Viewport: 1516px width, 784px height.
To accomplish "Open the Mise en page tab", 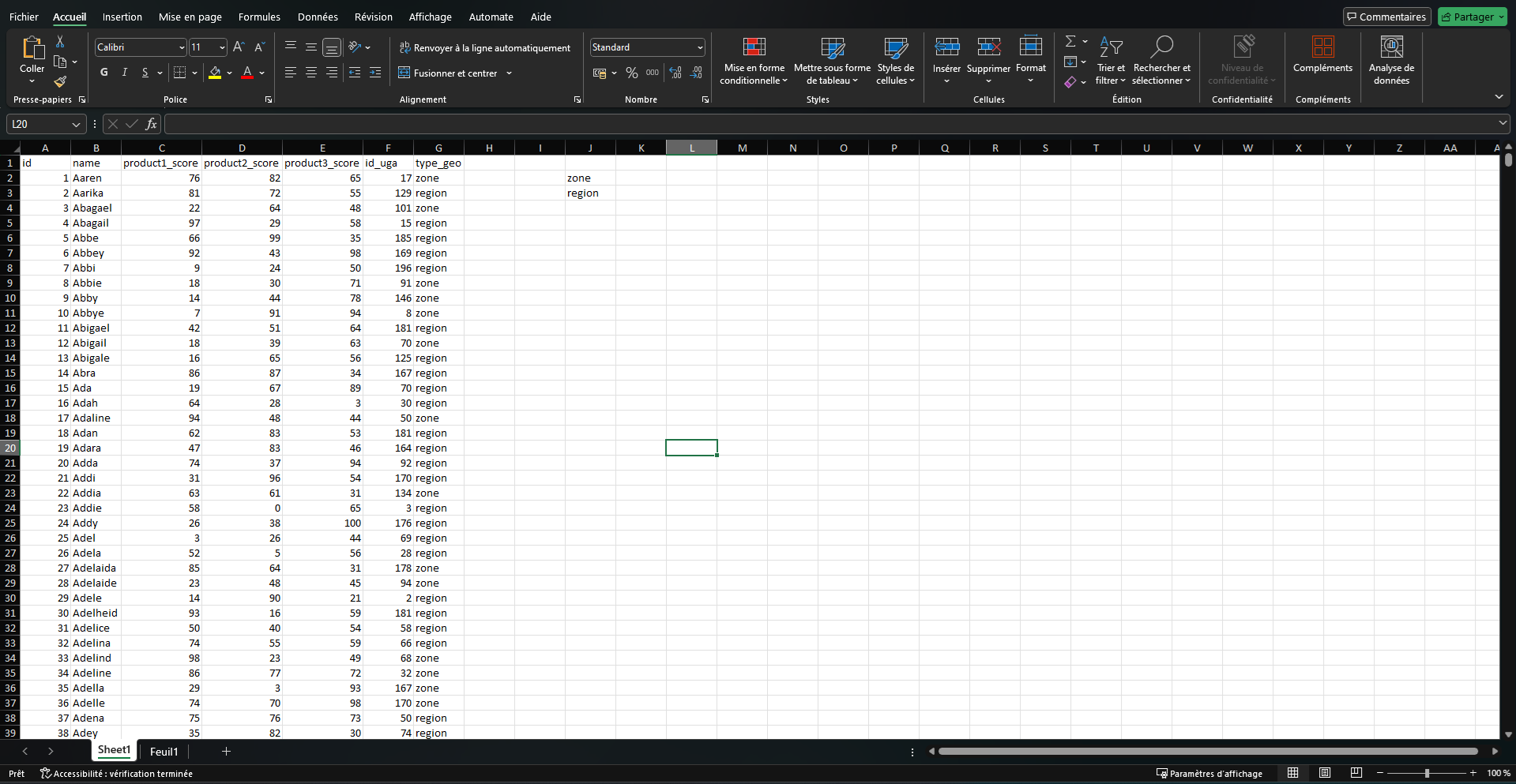I will pos(190,17).
